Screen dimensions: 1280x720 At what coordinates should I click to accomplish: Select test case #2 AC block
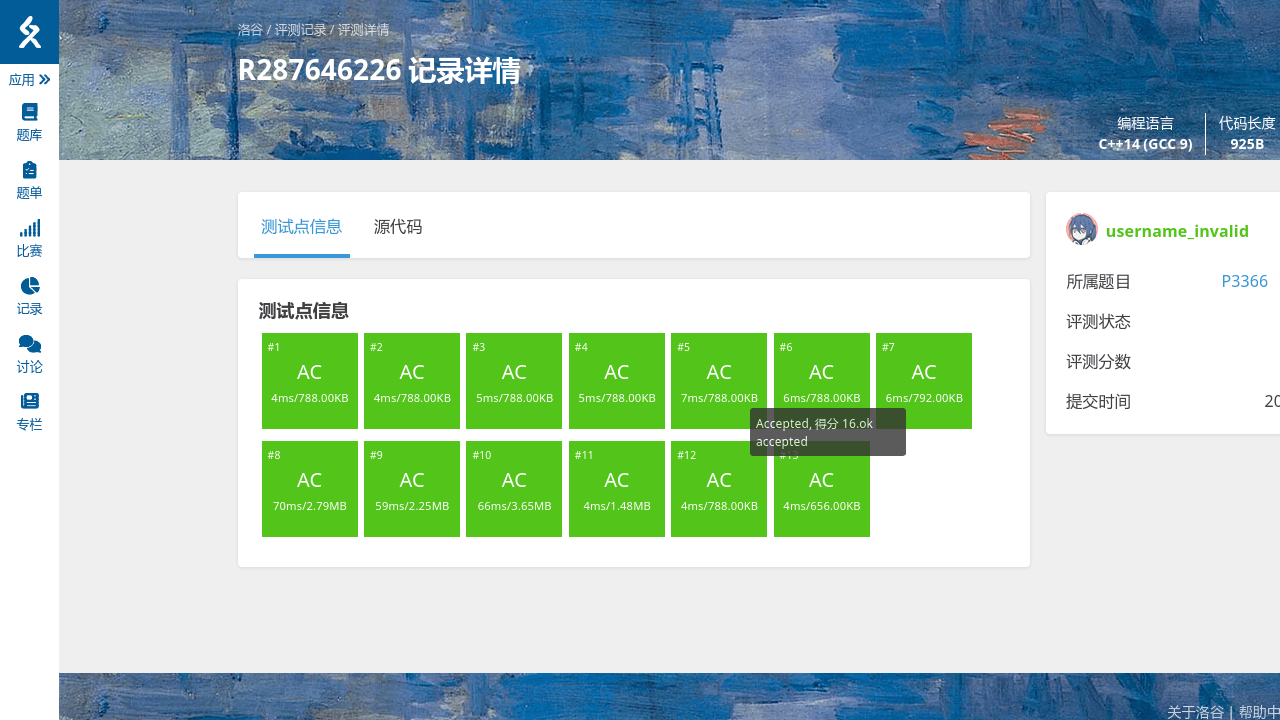pos(412,381)
